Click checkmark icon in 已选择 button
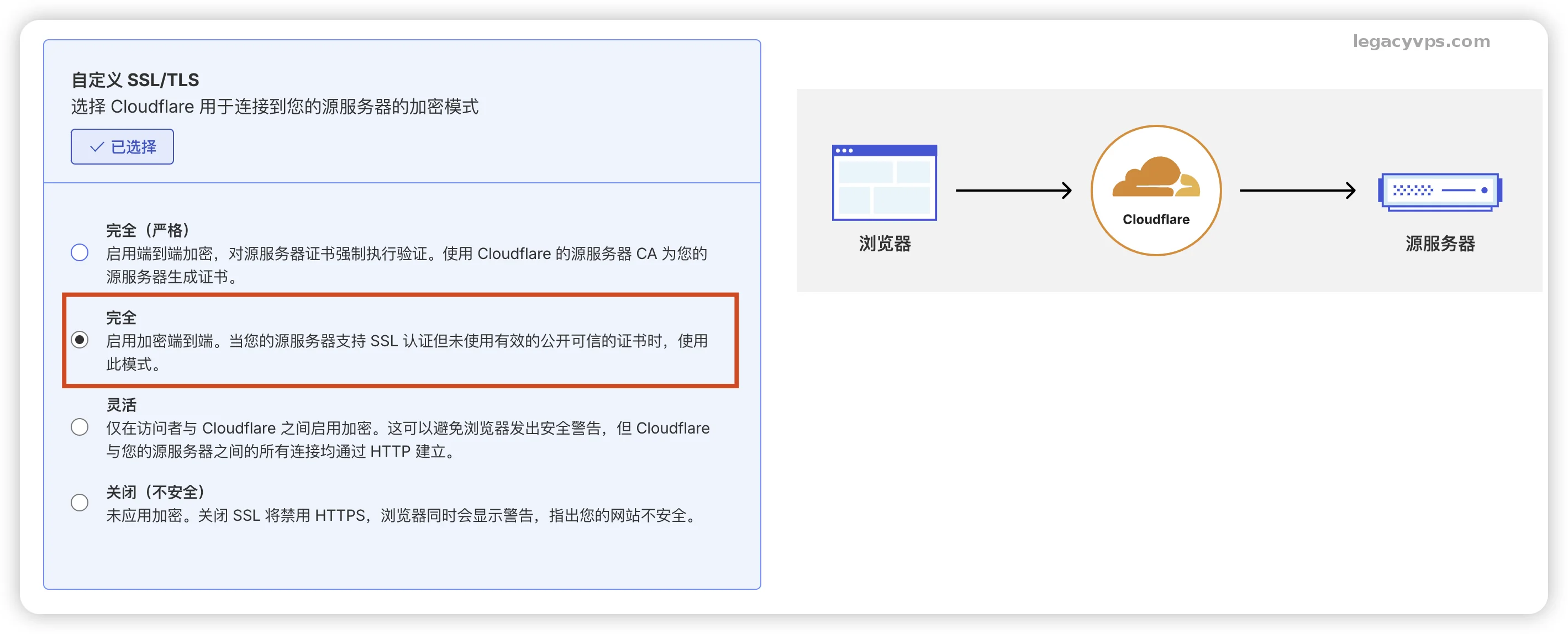This screenshot has height=634, width=1568. (x=96, y=147)
